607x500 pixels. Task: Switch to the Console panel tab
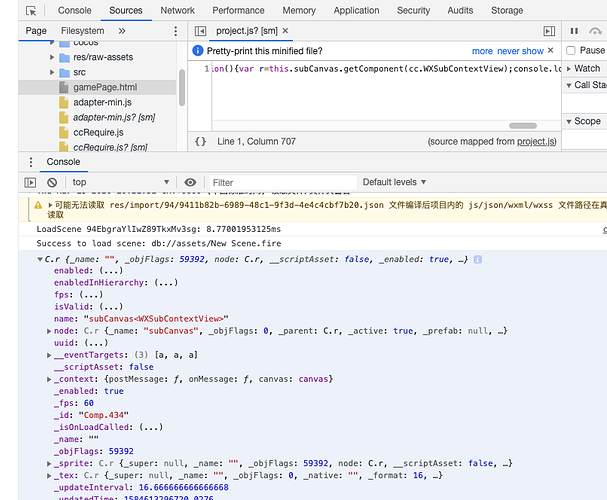point(75,10)
